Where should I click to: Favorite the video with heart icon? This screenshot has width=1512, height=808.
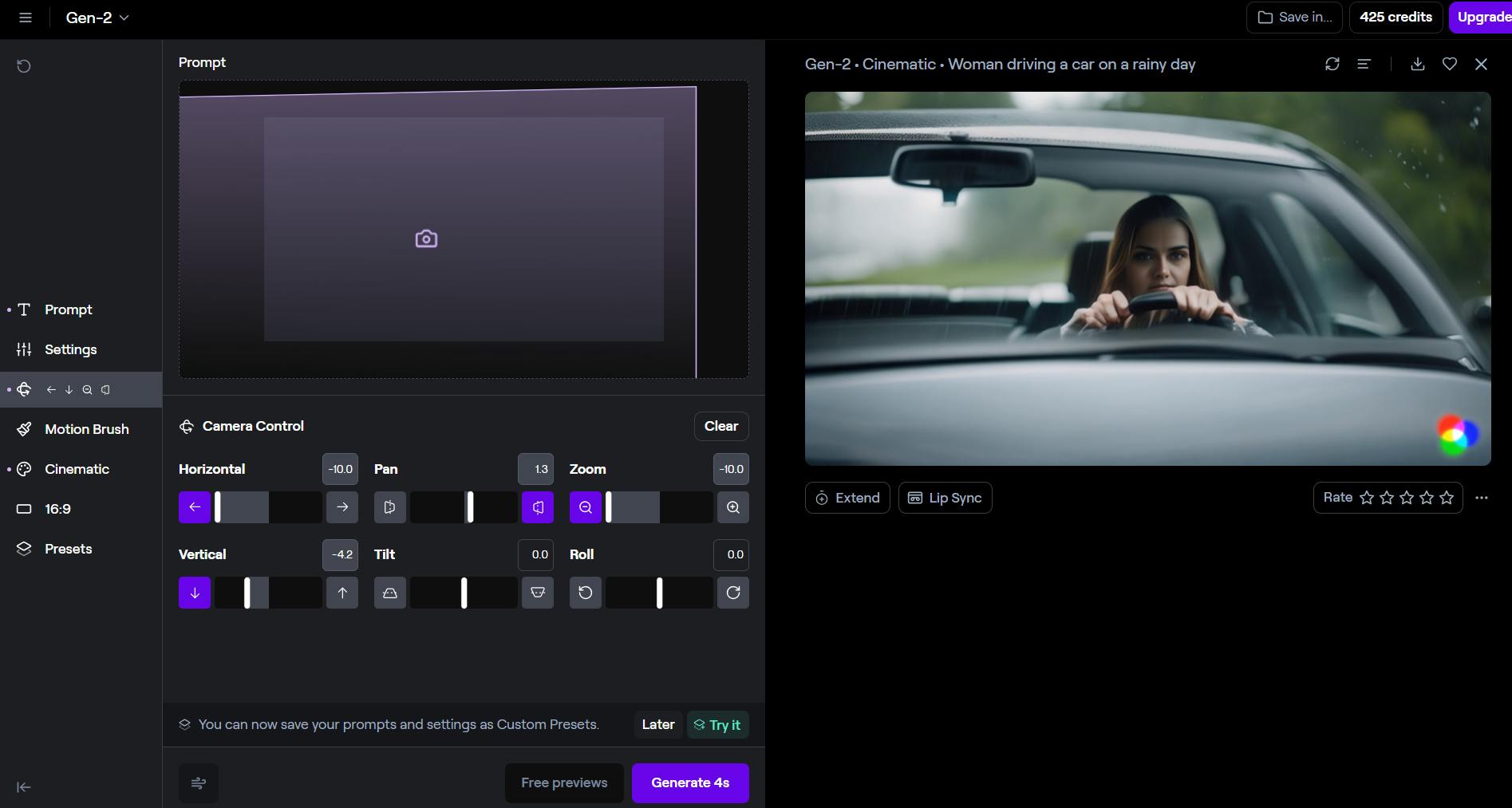click(x=1449, y=64)
